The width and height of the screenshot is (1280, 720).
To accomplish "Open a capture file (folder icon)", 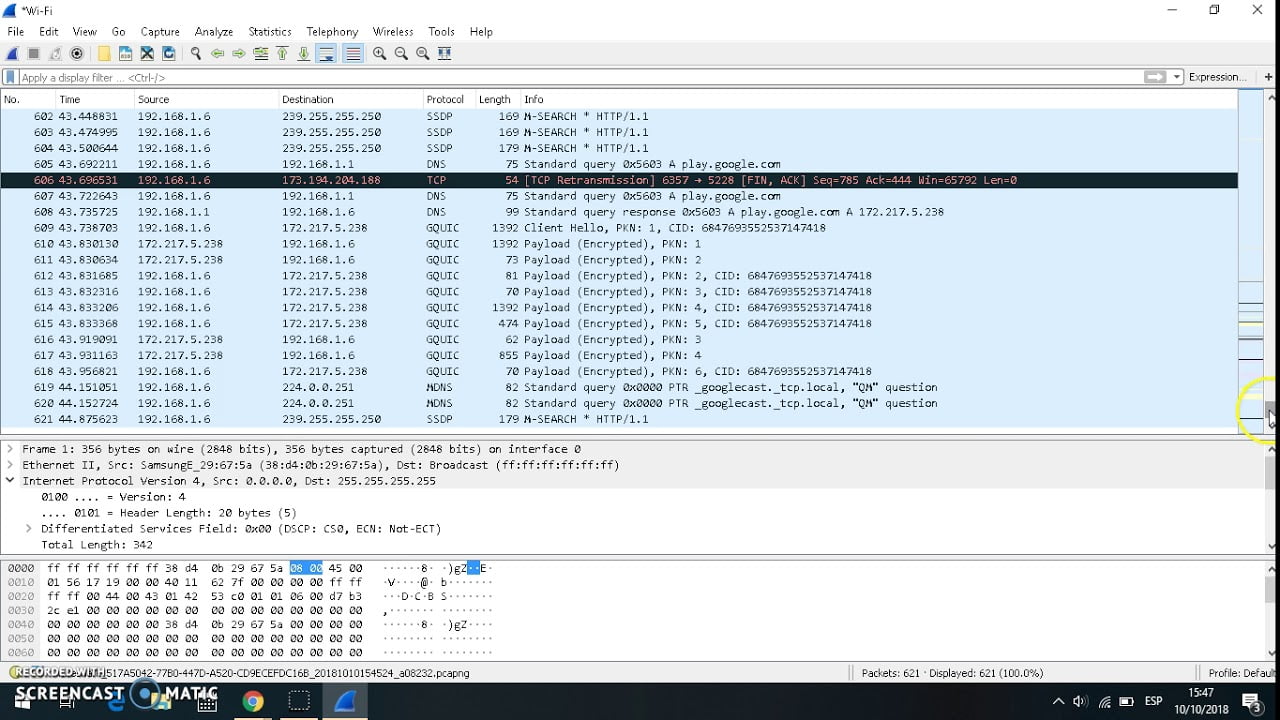I will point(103,54).
